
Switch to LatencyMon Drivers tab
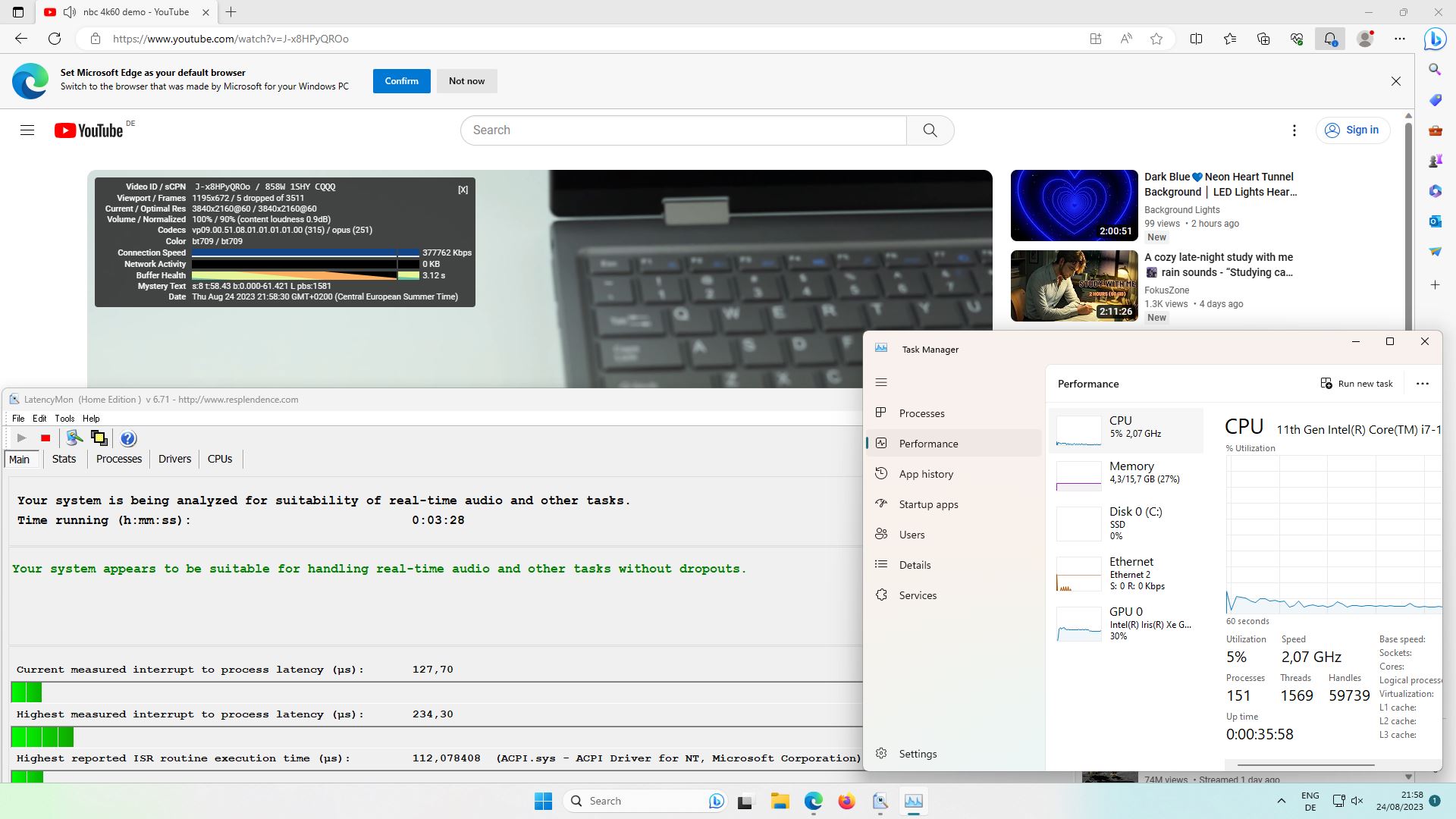pyautogui.click(x=174, y=459)
